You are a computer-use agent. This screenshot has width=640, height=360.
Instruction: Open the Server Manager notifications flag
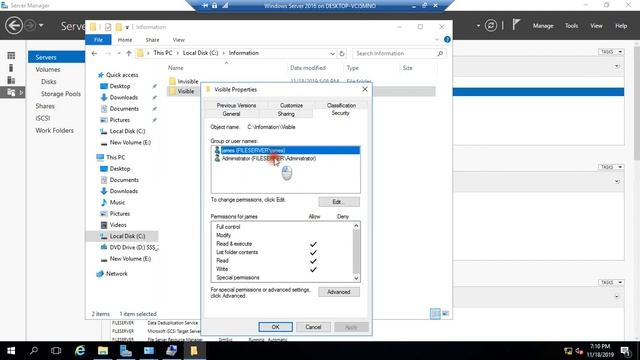pos(516,25)
